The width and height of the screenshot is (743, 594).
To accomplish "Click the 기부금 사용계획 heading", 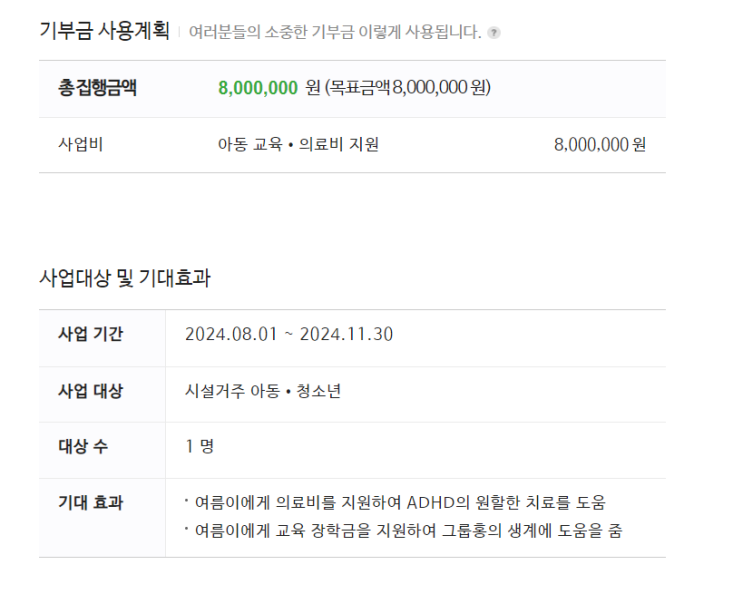I will (x=104, y=31).
